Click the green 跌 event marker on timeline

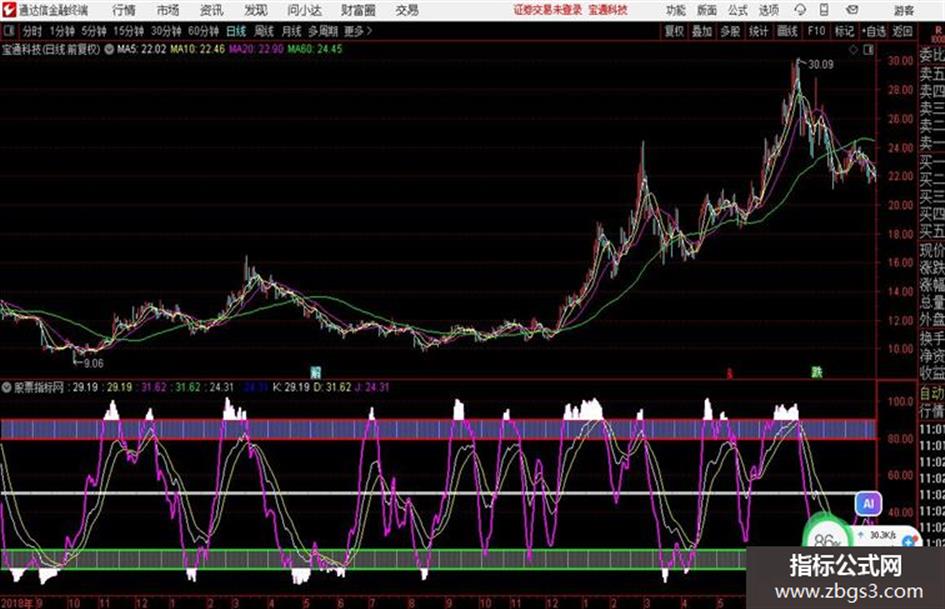tap(816, 373)
